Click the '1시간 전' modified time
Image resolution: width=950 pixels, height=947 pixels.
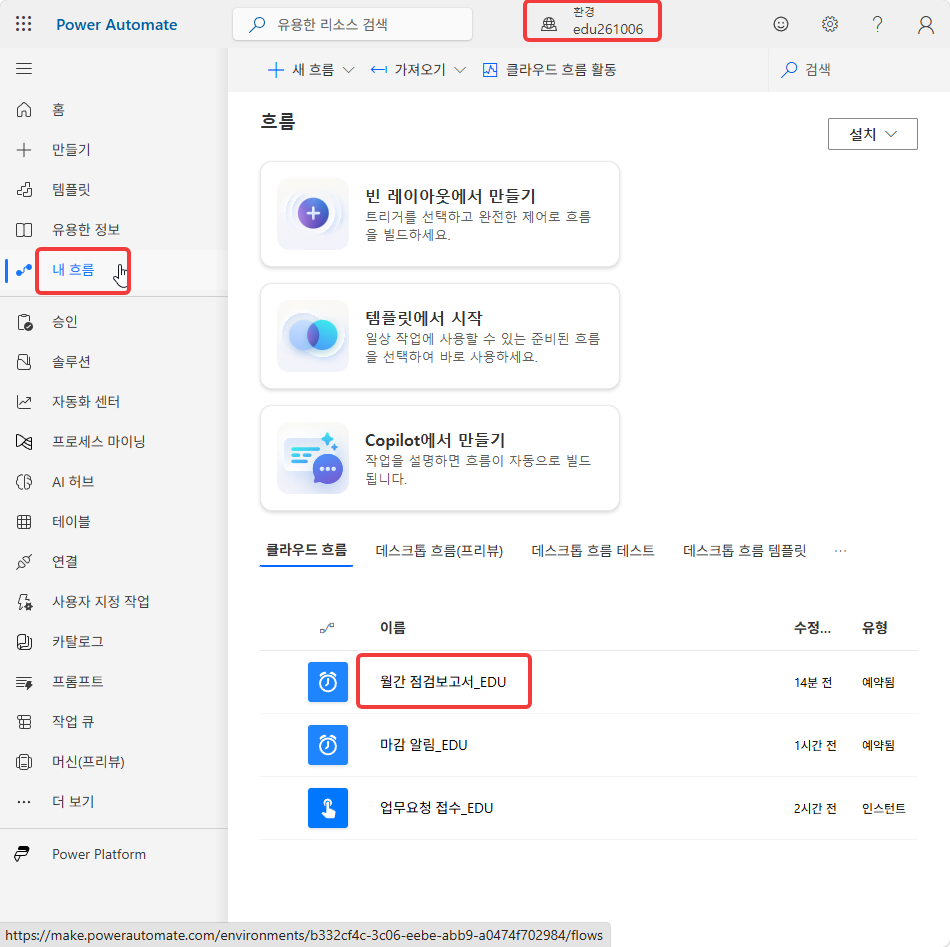pos(815,745)
